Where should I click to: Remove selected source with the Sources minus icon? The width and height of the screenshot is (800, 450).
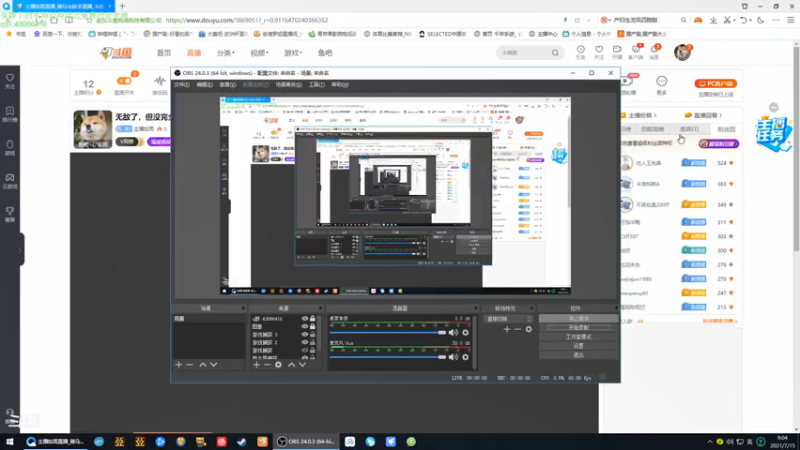[x=267, y=365]
